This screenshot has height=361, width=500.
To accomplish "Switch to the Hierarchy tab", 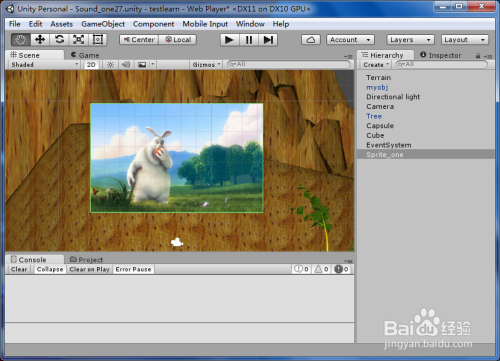I will (386, 55).
